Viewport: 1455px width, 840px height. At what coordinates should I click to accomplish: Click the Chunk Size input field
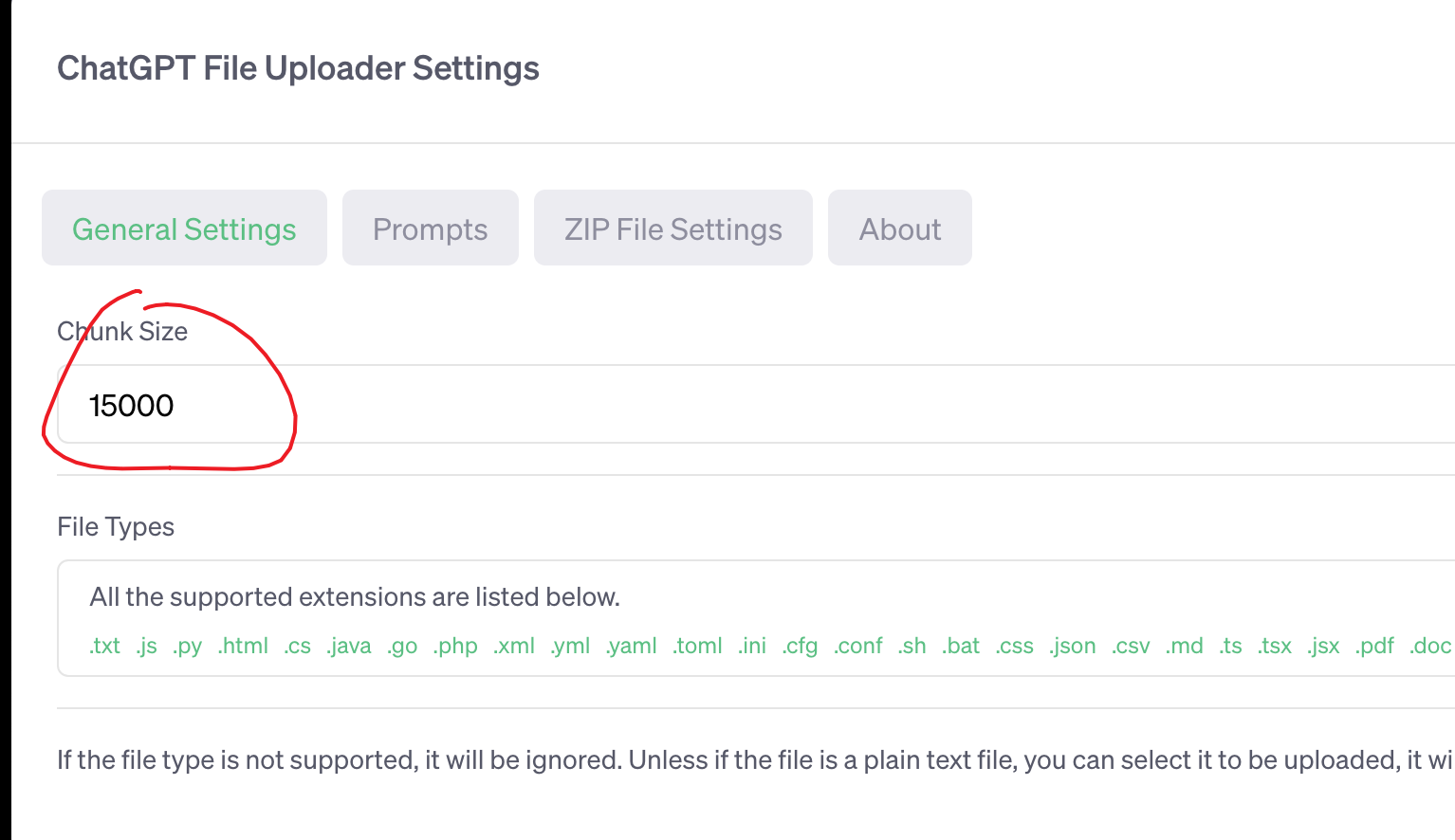tap(664, 405)
